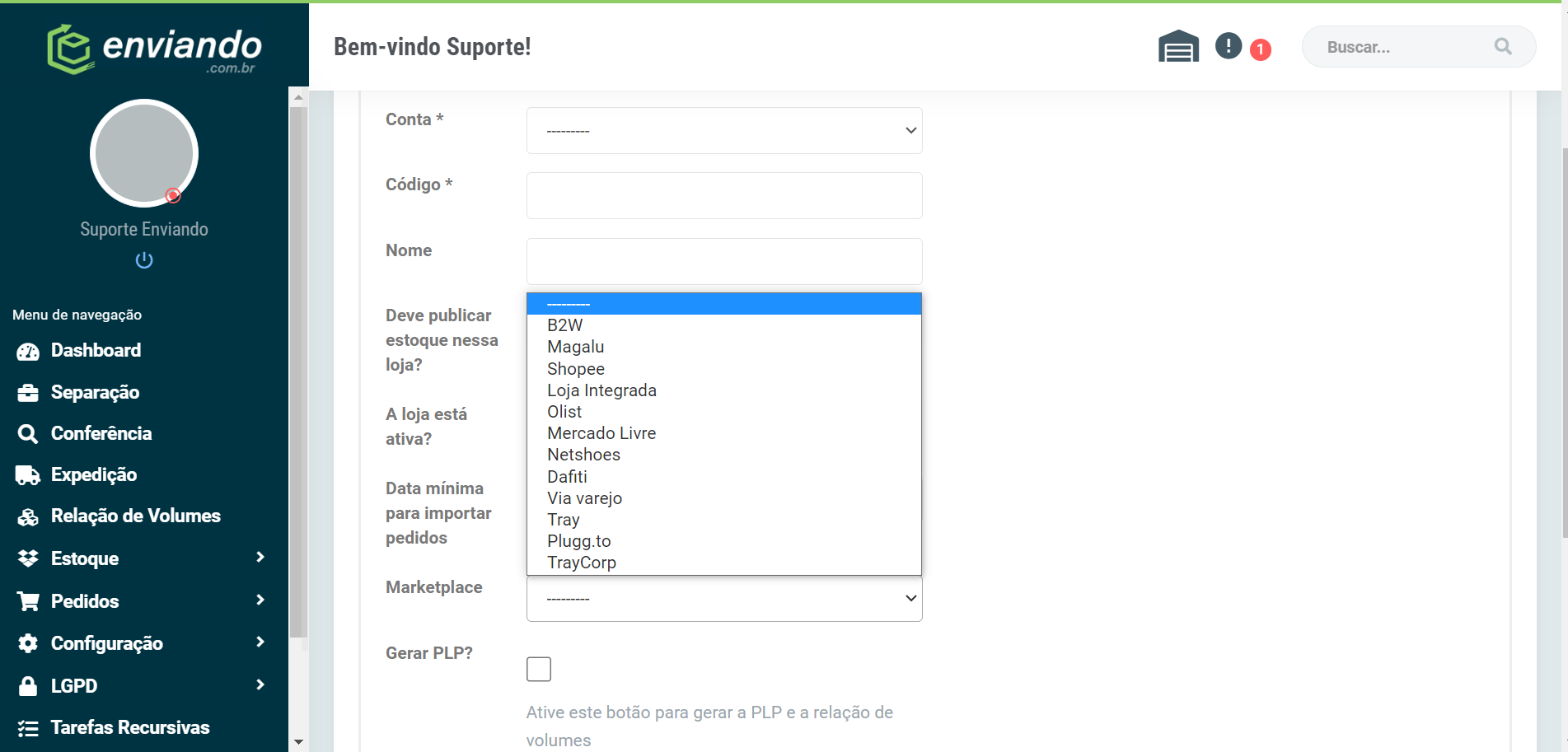Focus the Código input field
This screenshot has height=752, width=1568.
tap(724, 195)
